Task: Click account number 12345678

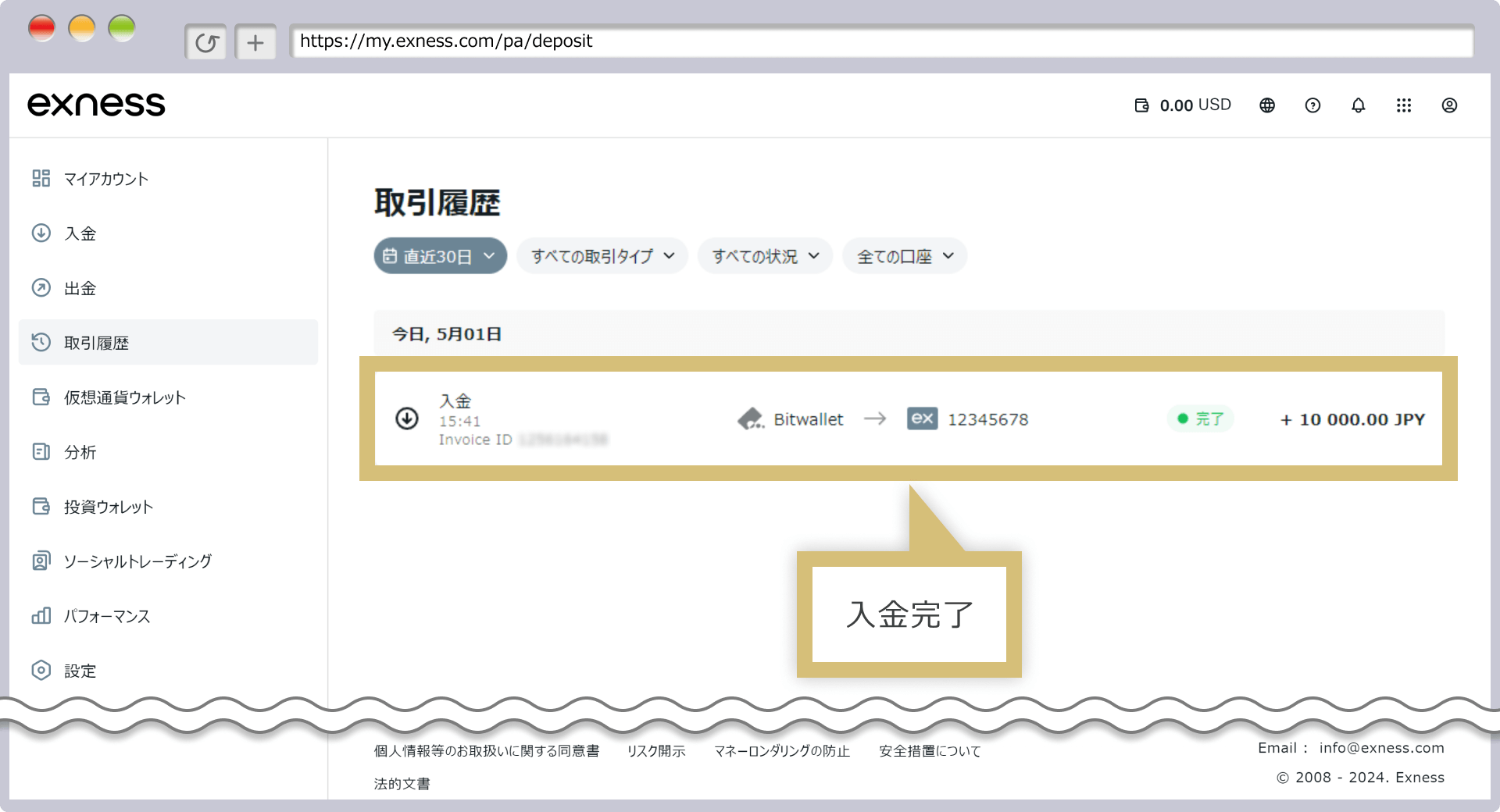Action: point(988,420)
